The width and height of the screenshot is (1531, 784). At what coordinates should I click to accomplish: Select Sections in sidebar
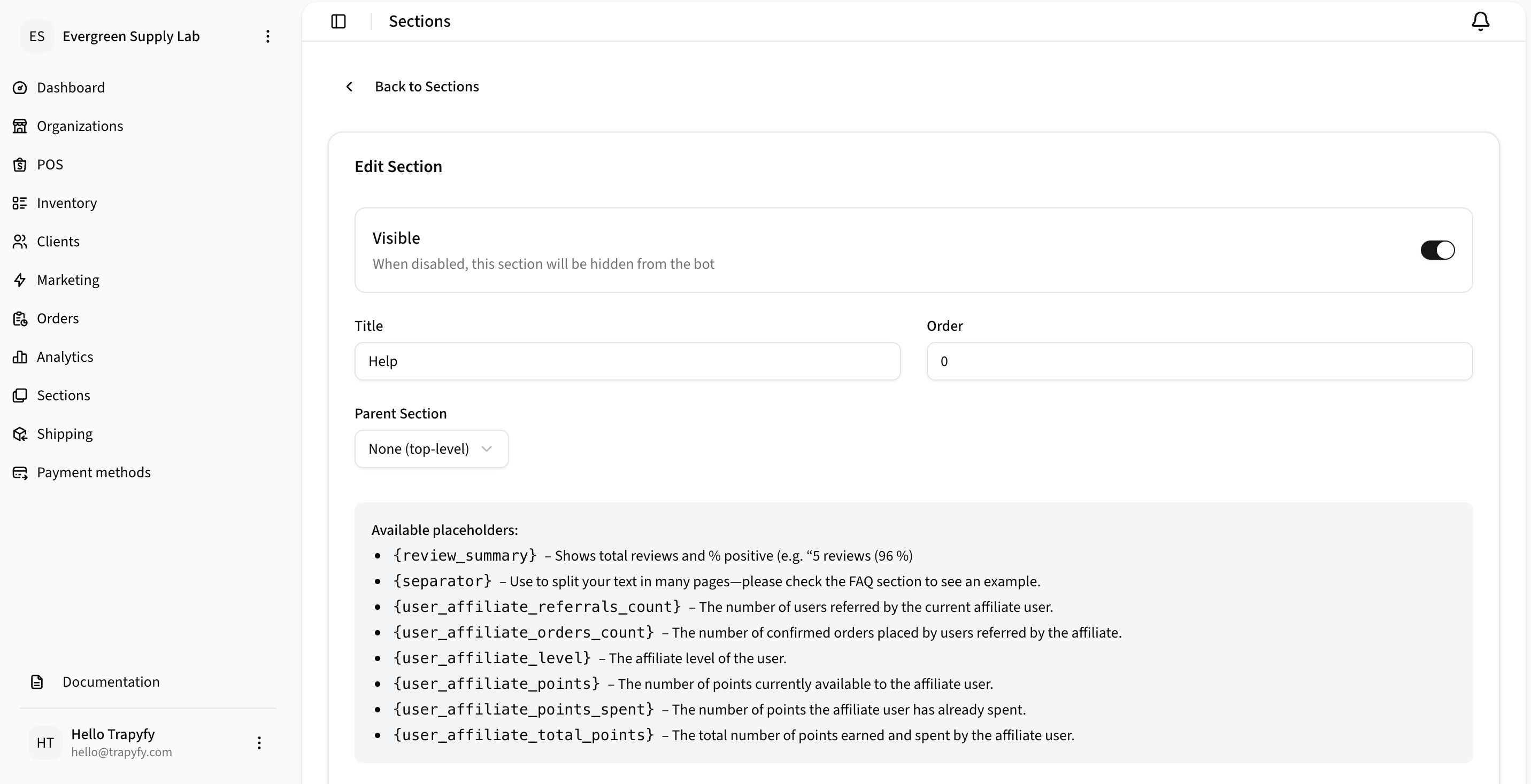[x=64, y=395]
